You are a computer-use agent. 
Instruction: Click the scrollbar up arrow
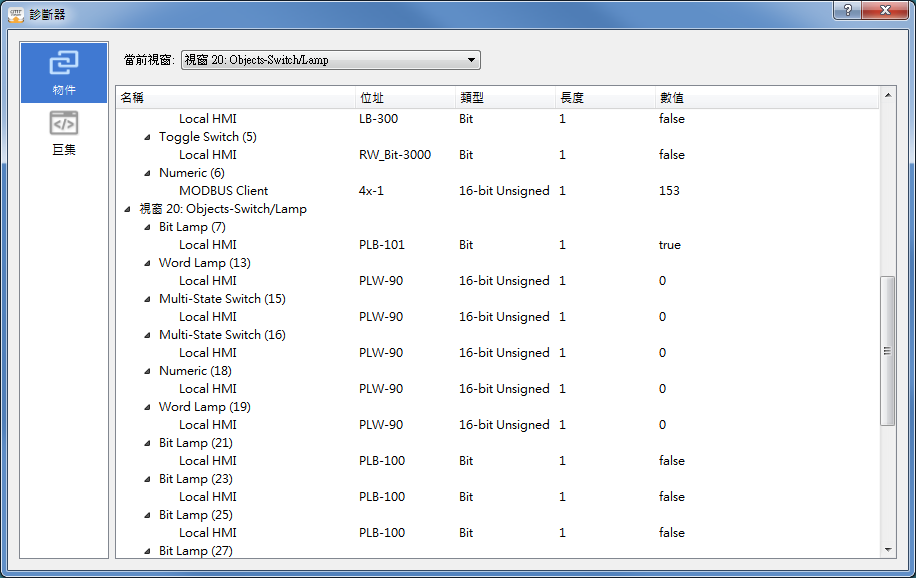click(x=888, y=97)
